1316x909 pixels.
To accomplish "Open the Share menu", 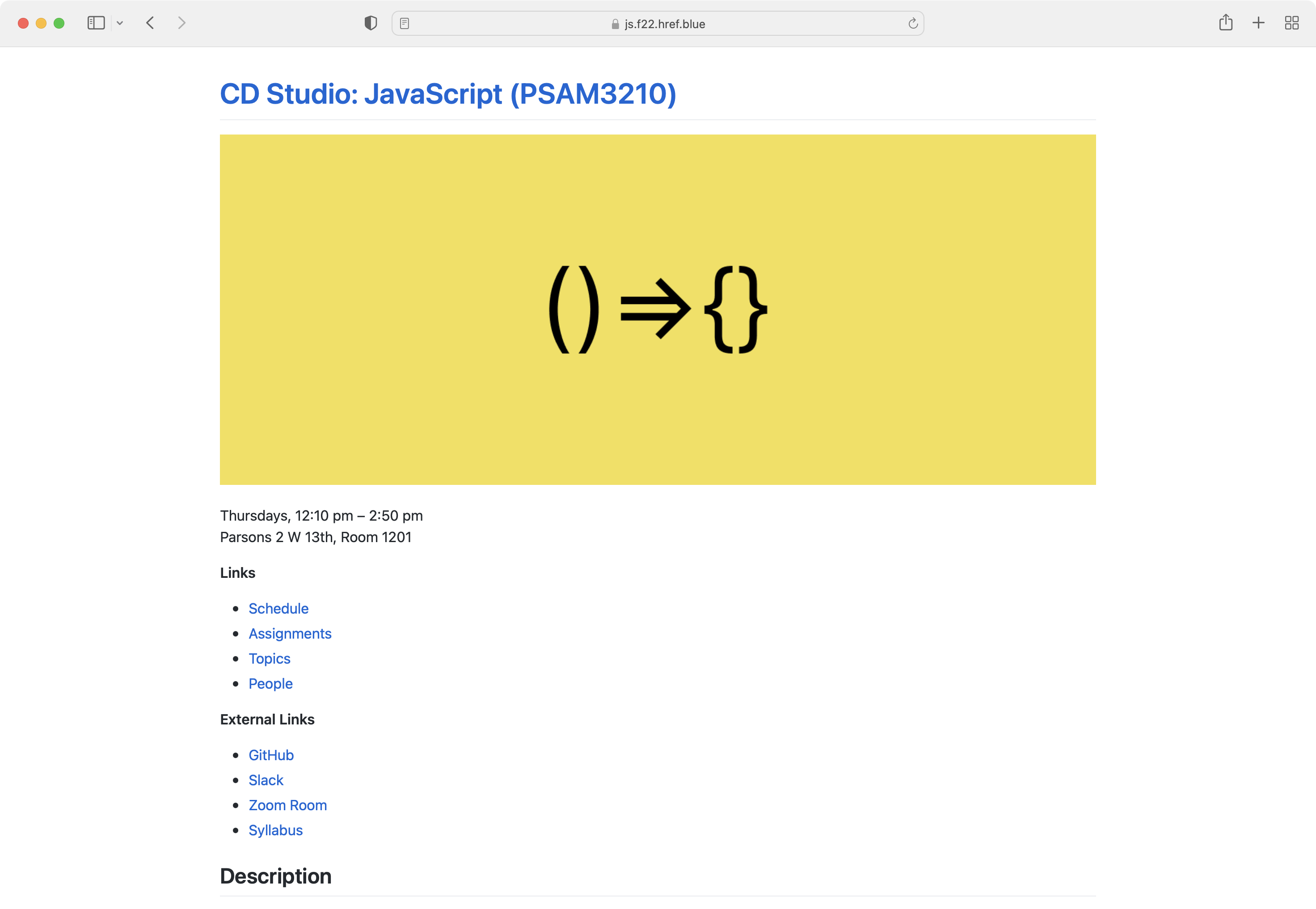I will click(1226, 23).
